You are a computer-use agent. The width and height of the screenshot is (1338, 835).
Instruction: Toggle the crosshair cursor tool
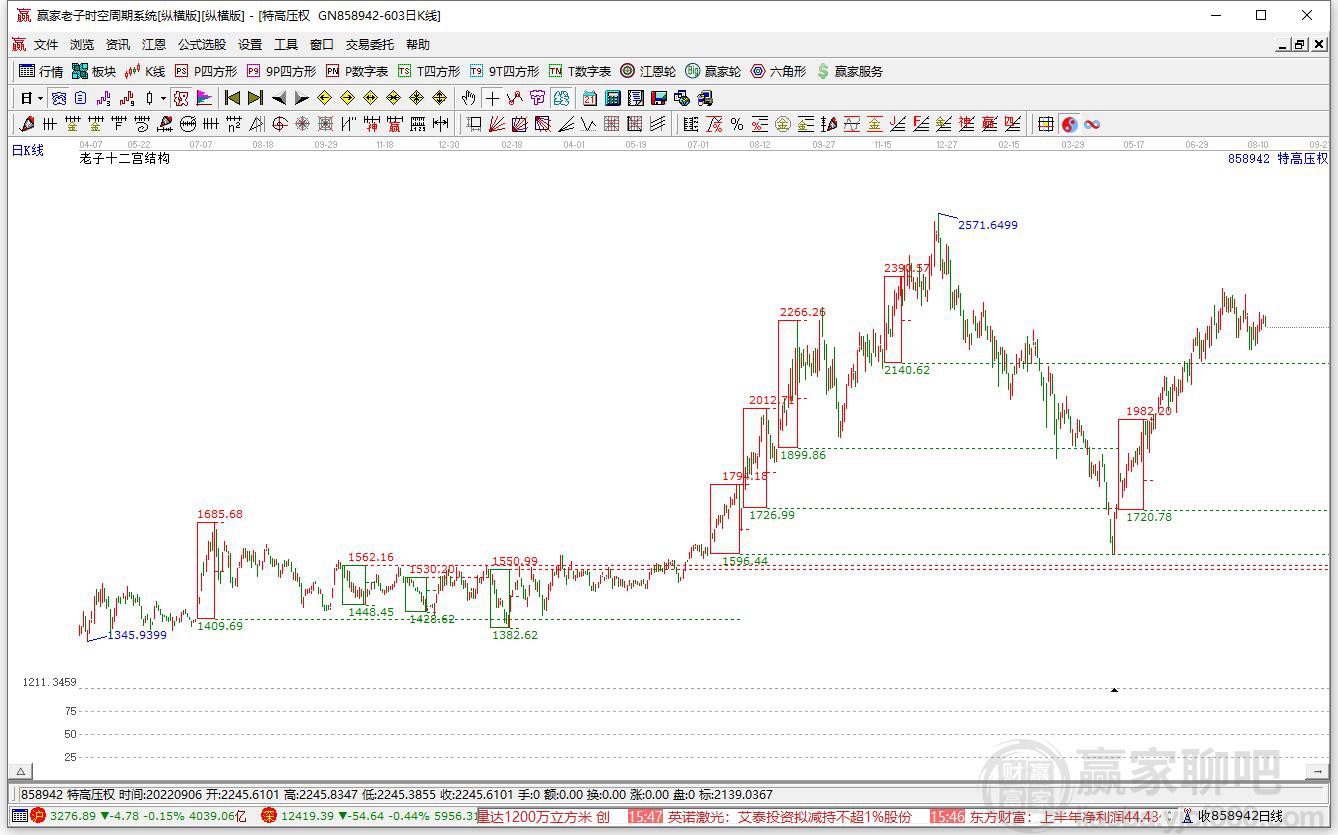click(x=492, y=98)
